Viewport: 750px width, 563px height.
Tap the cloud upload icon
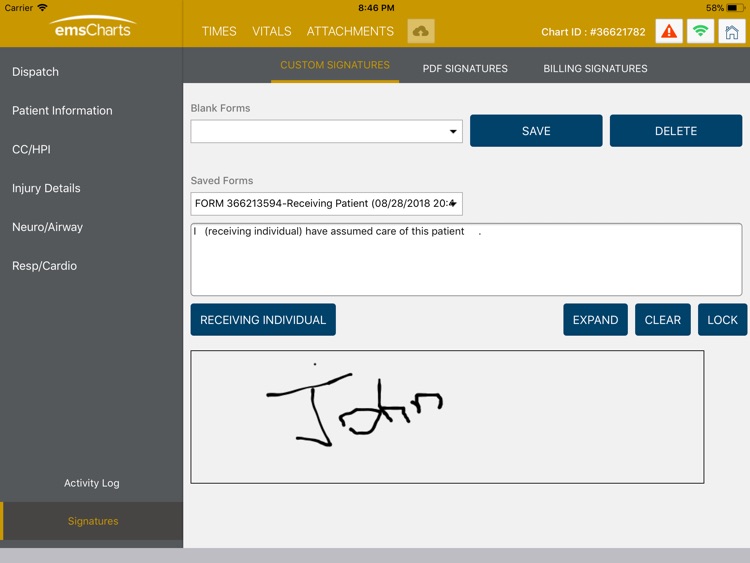[421, 32]
